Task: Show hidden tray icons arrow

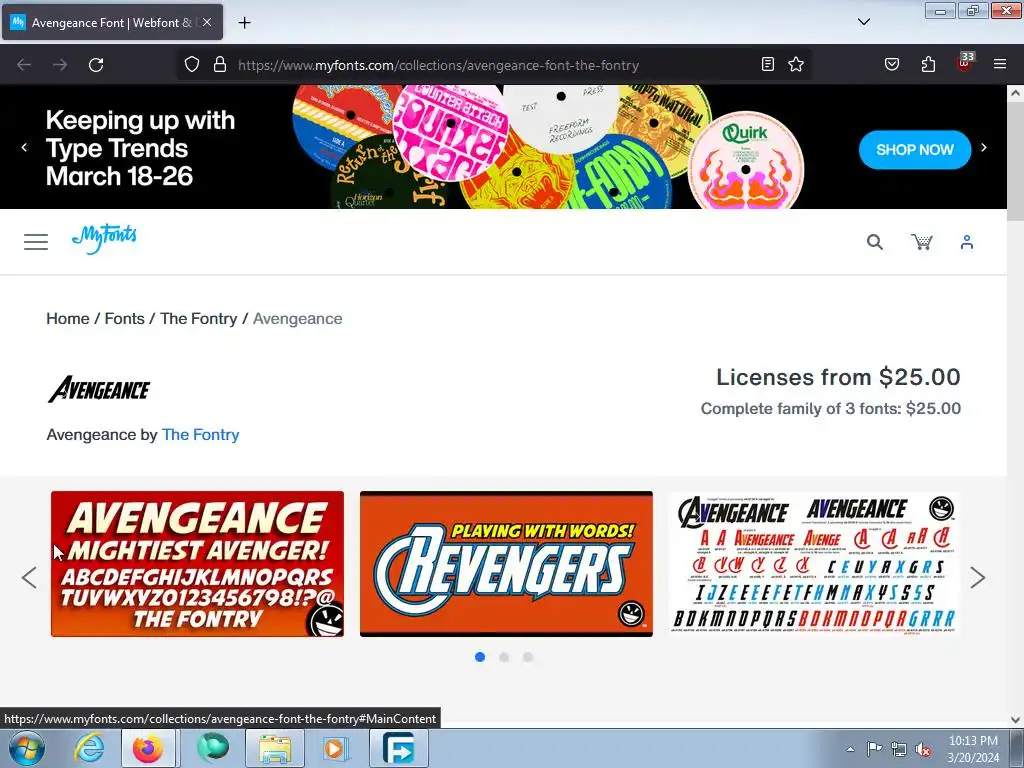Action: (850, 749)
